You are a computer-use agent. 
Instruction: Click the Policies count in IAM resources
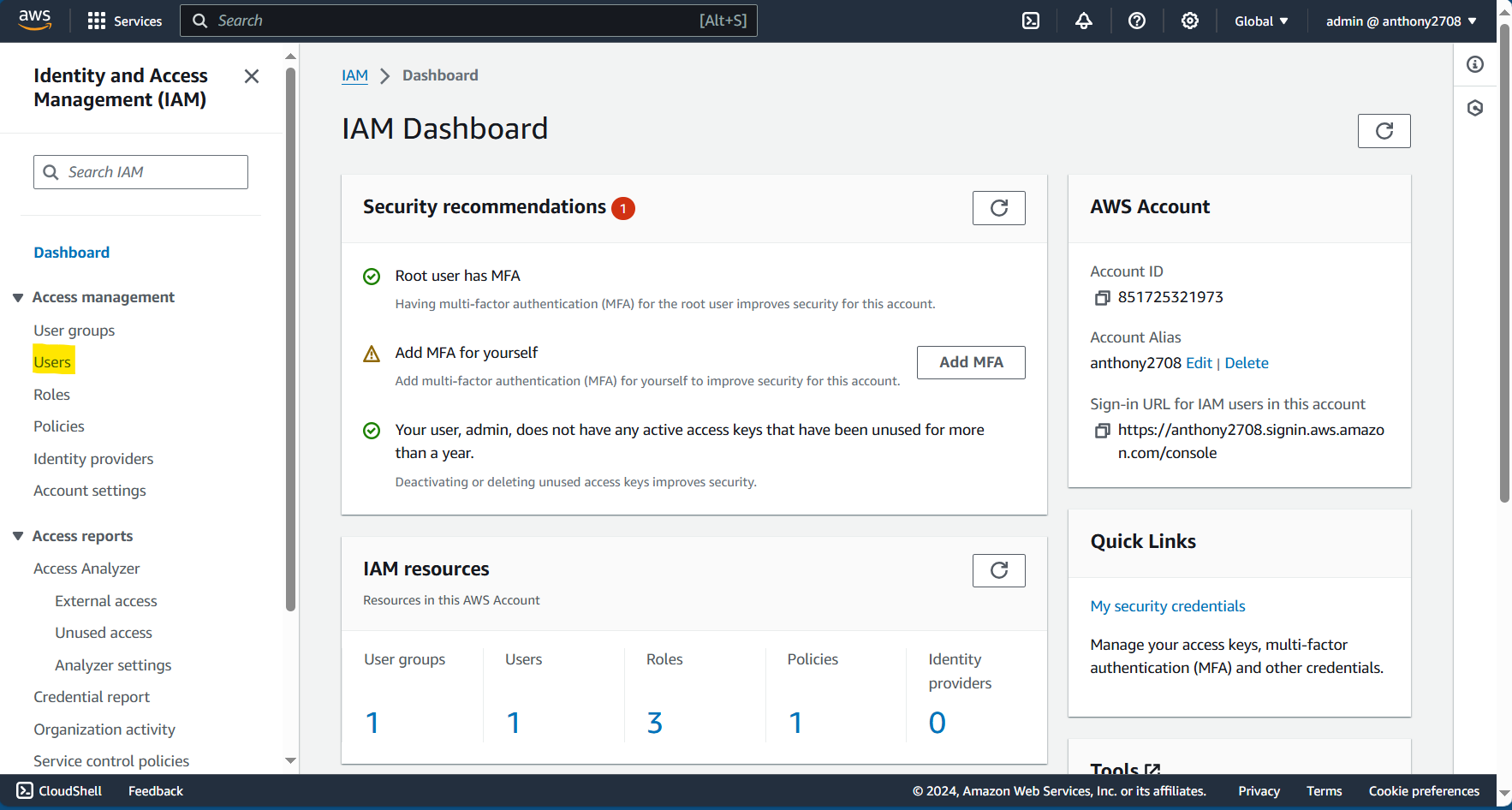[x=796, y=723]
